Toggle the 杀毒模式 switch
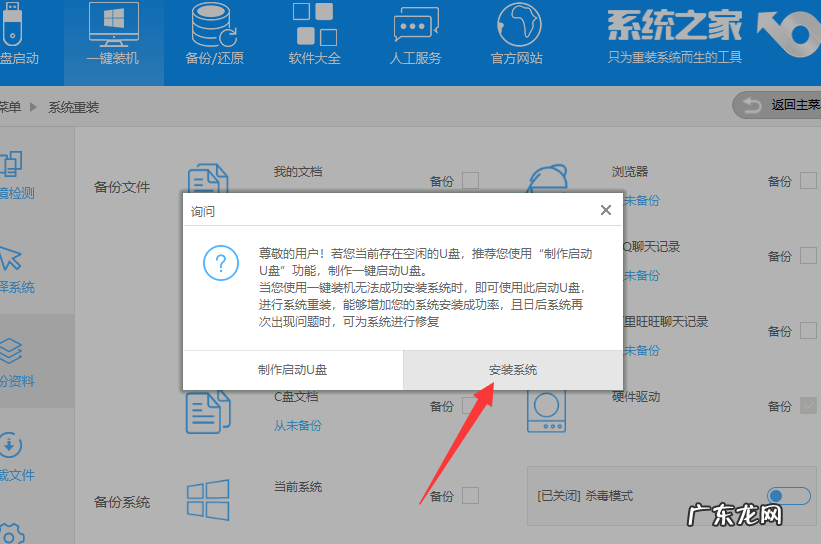 coord(789,495)
